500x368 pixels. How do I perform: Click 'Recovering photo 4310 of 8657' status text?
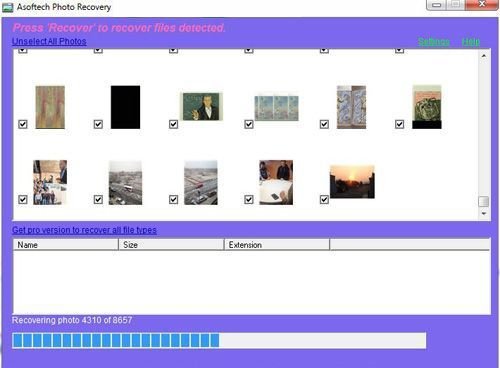[x=72, y=320]
